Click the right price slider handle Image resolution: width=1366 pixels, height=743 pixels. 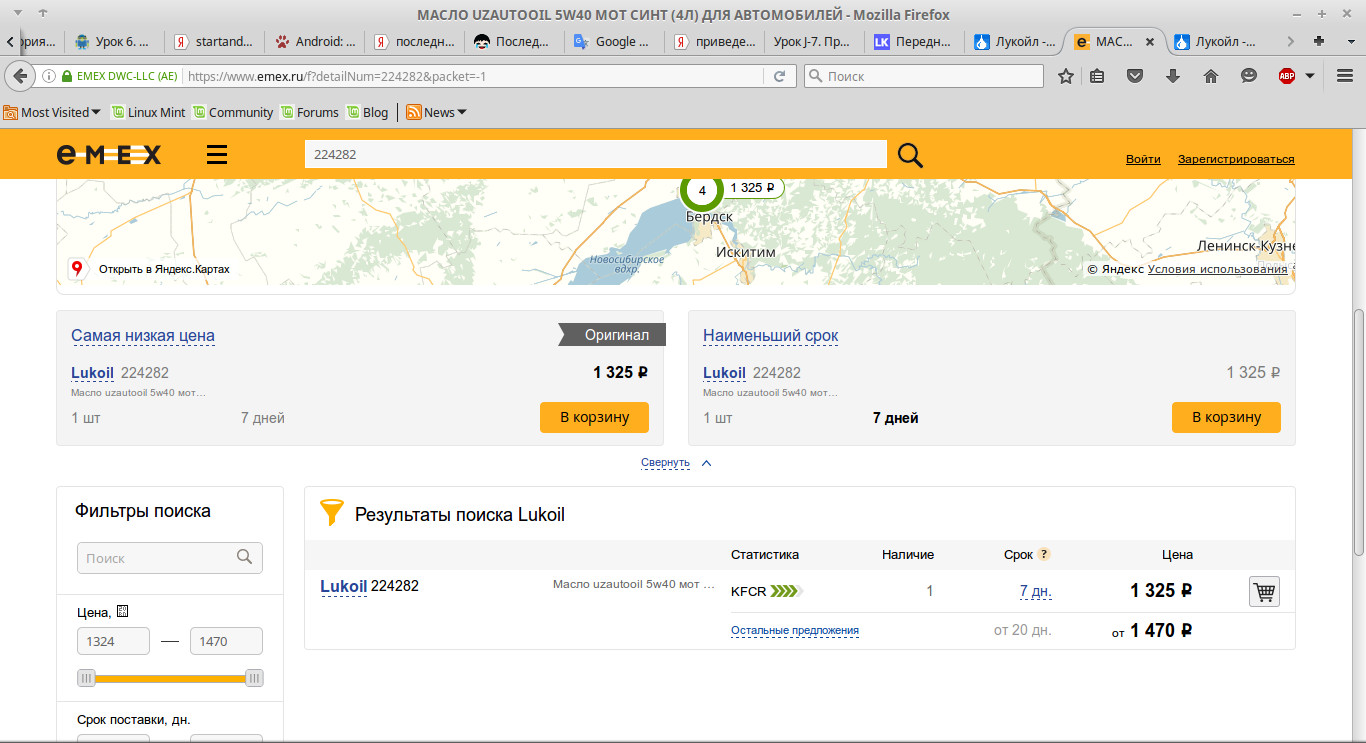(x=254, y=678)
